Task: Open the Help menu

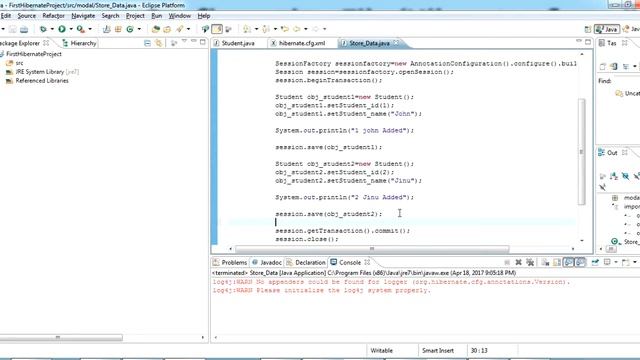Action: [x=204, y=16]
